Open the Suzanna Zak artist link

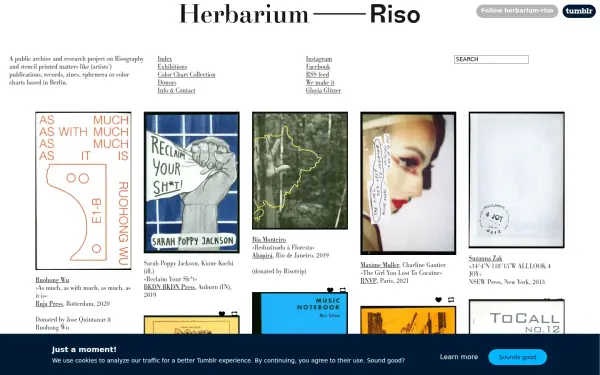pos(485,258)
